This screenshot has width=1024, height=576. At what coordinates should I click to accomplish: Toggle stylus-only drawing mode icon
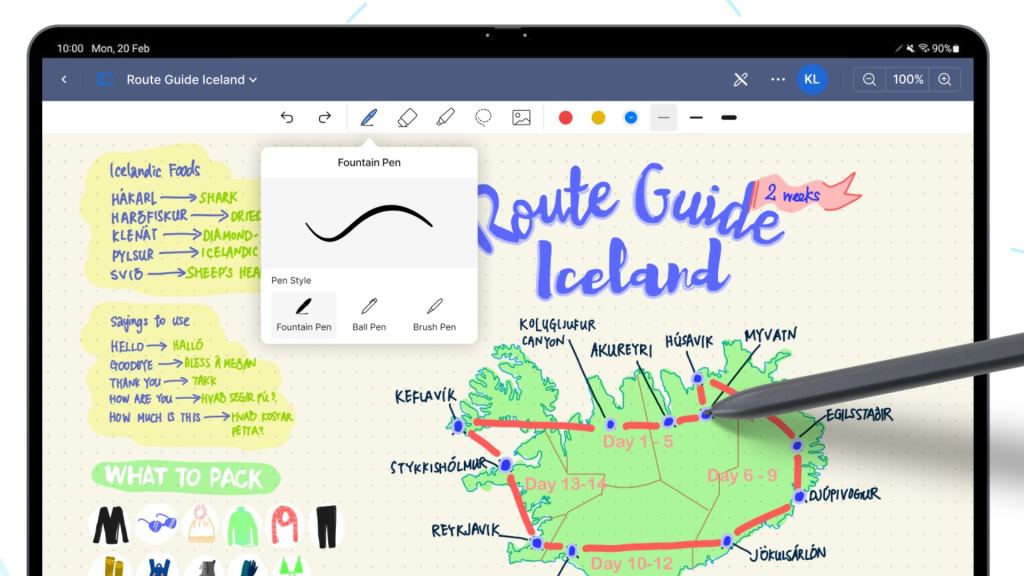(x=741, y=80)
